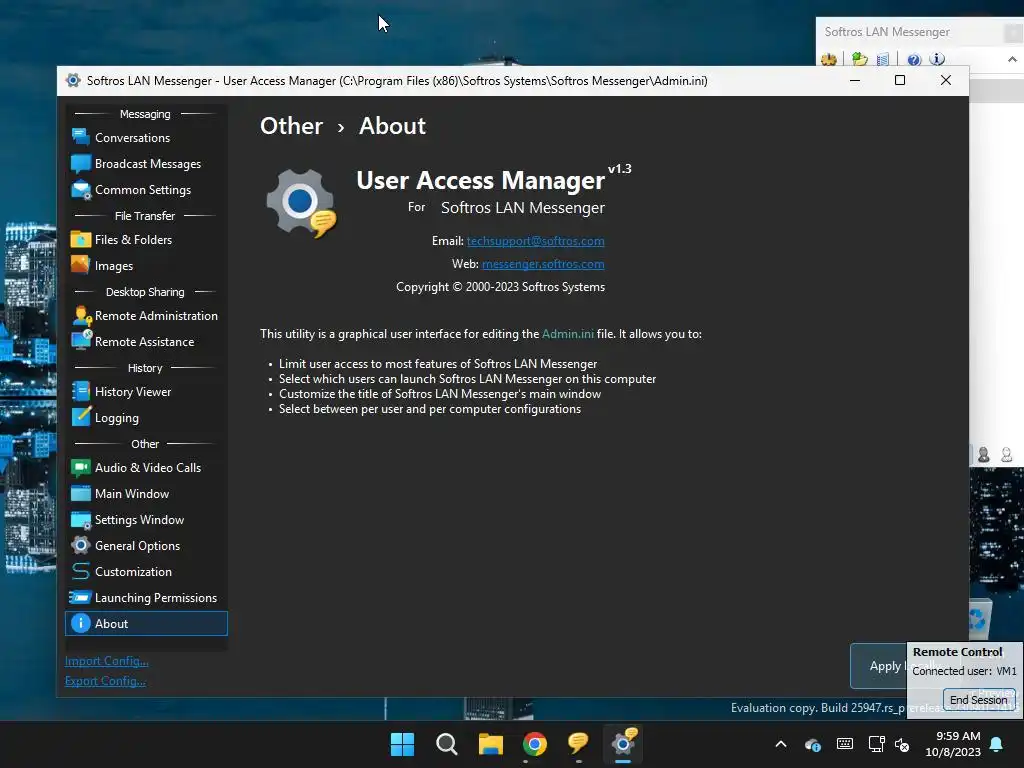Open the messenger.softros.com web link
The height and width of the screenshot is (768, 1024).
point(543,264)
